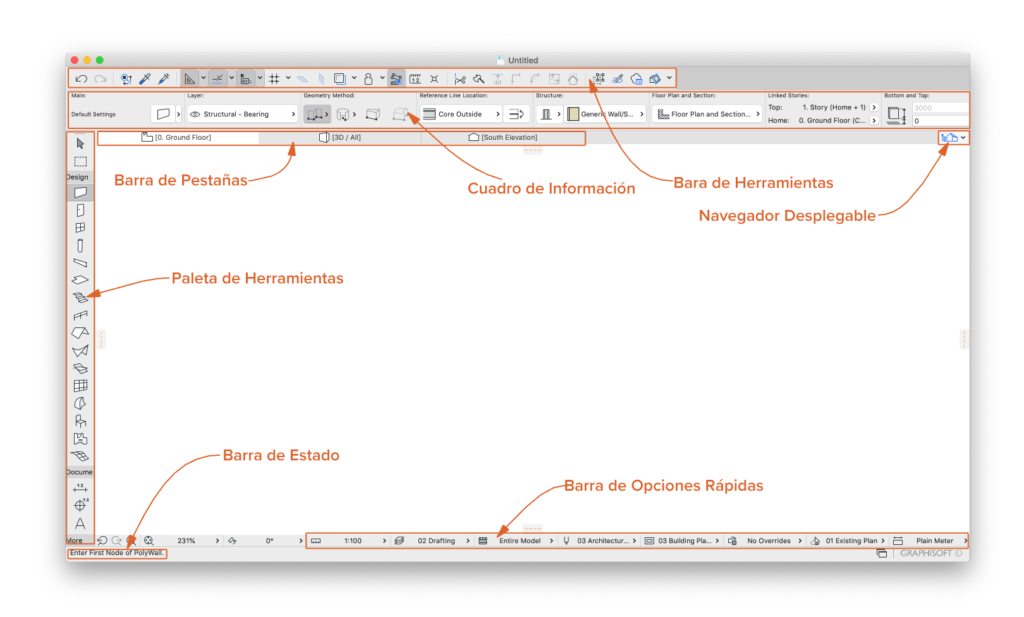Click the Undo arrow in the toolbar

pyautogui.click(x=81, y=78)
